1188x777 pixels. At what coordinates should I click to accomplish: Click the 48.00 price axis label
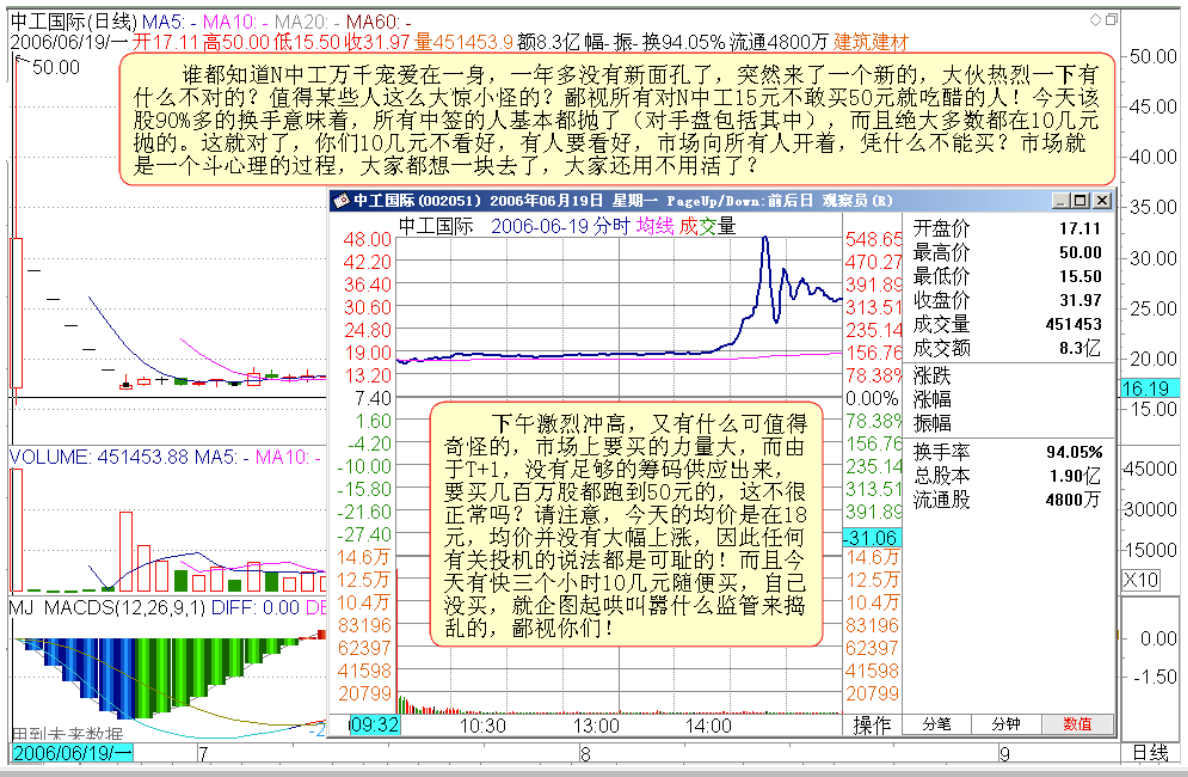(367, 239)
